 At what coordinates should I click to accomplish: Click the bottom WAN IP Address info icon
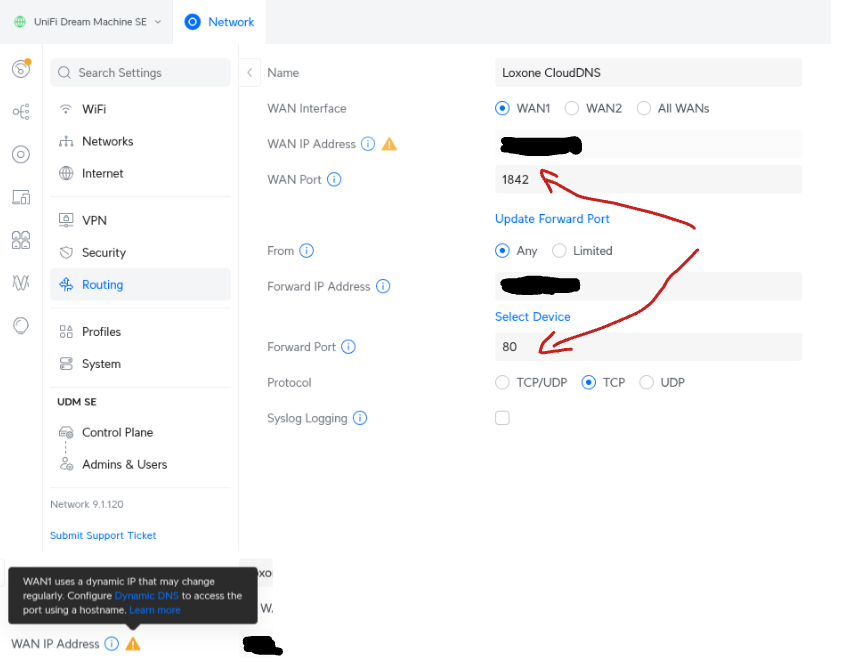click(111, 644)
